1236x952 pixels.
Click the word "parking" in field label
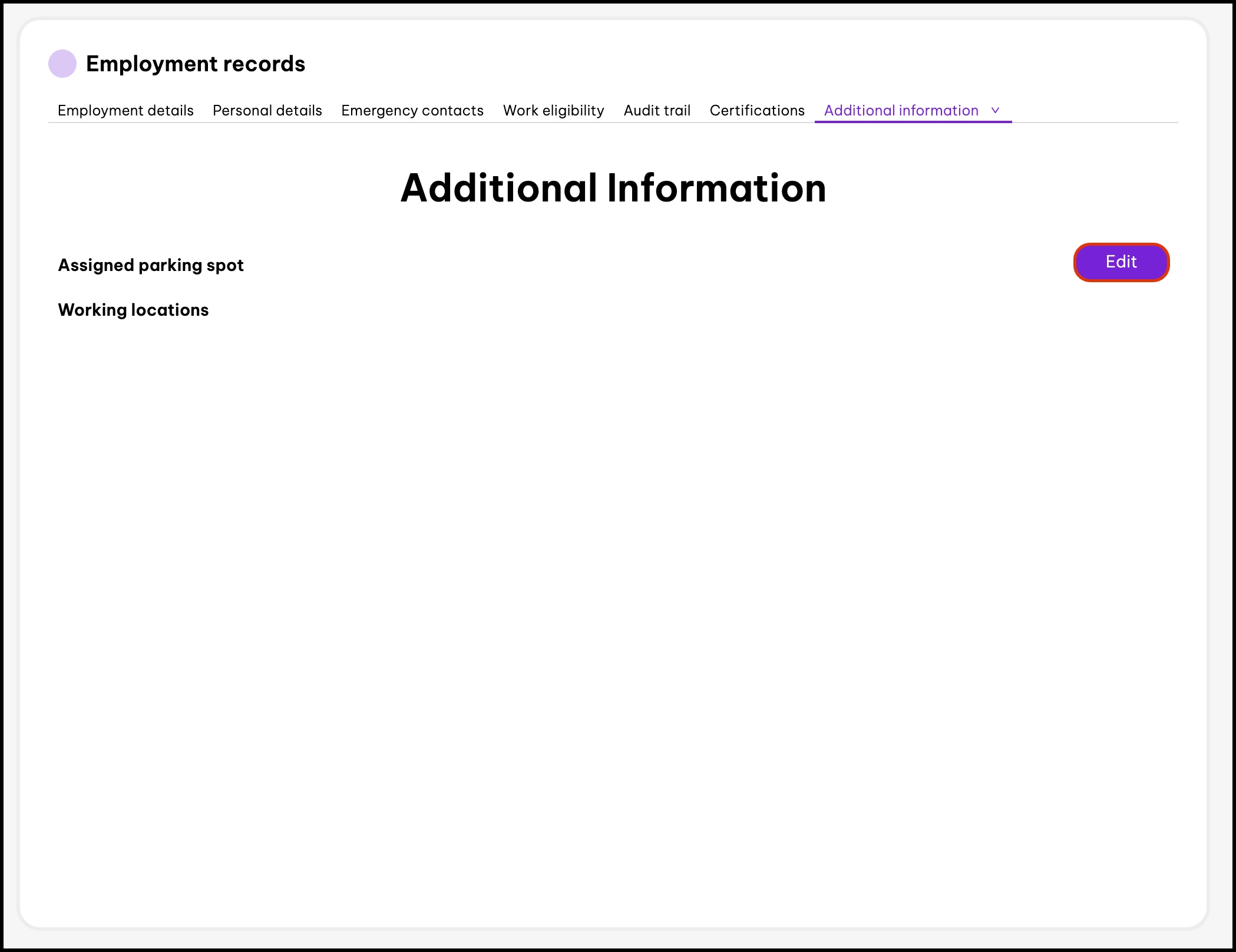[x=170, y=265]
